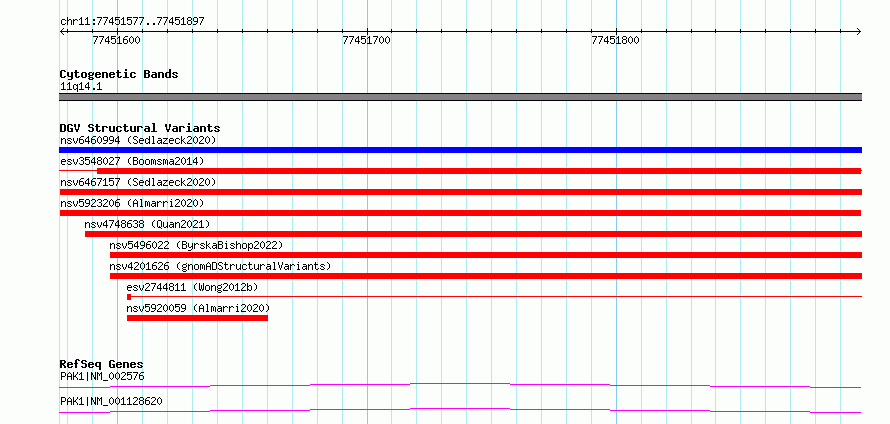Click the red esv3548027 variant bar
Viewport: 890px width, 424px height.
(x=479, y=171)
